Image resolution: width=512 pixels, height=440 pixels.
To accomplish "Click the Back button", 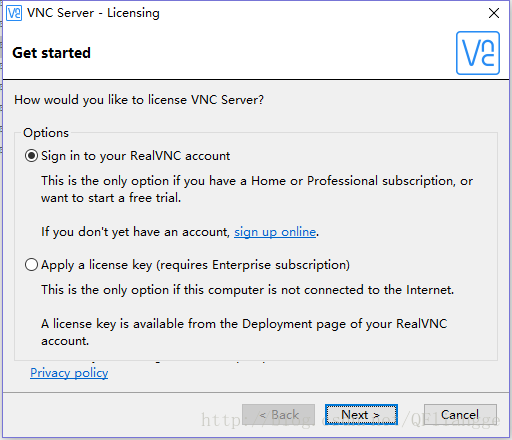I will click(278, 415).
